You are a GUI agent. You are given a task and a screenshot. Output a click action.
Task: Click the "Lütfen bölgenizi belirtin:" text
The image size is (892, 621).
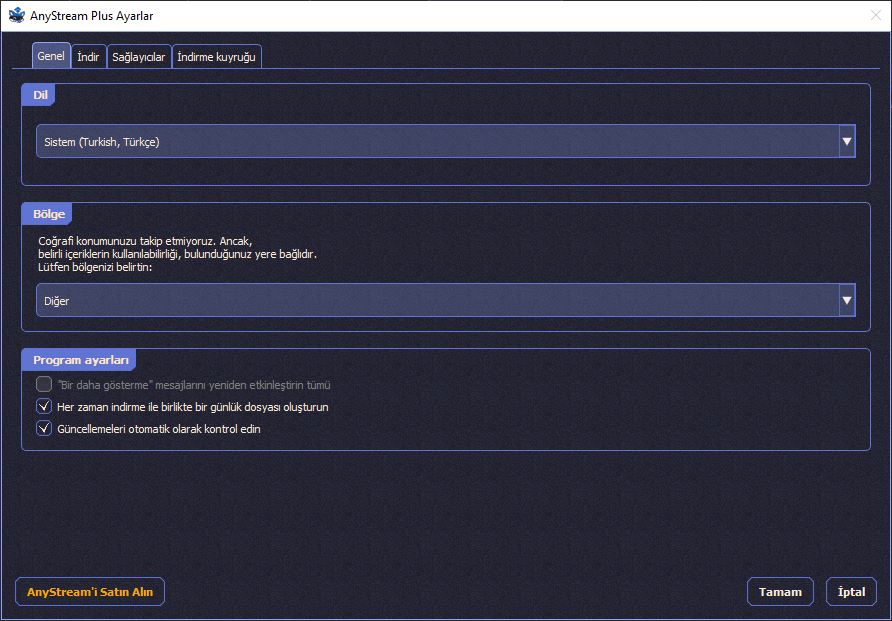(95, 267)
